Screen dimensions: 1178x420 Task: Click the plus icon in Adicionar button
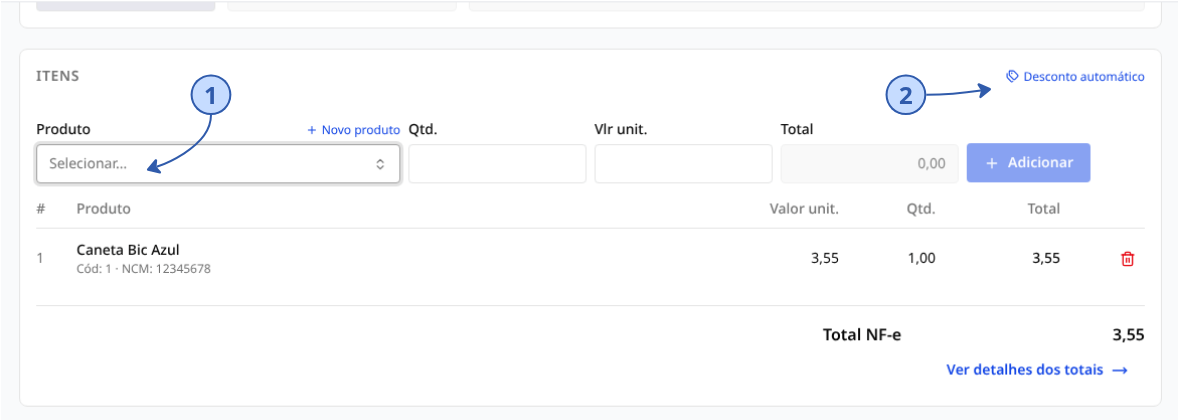992,163
